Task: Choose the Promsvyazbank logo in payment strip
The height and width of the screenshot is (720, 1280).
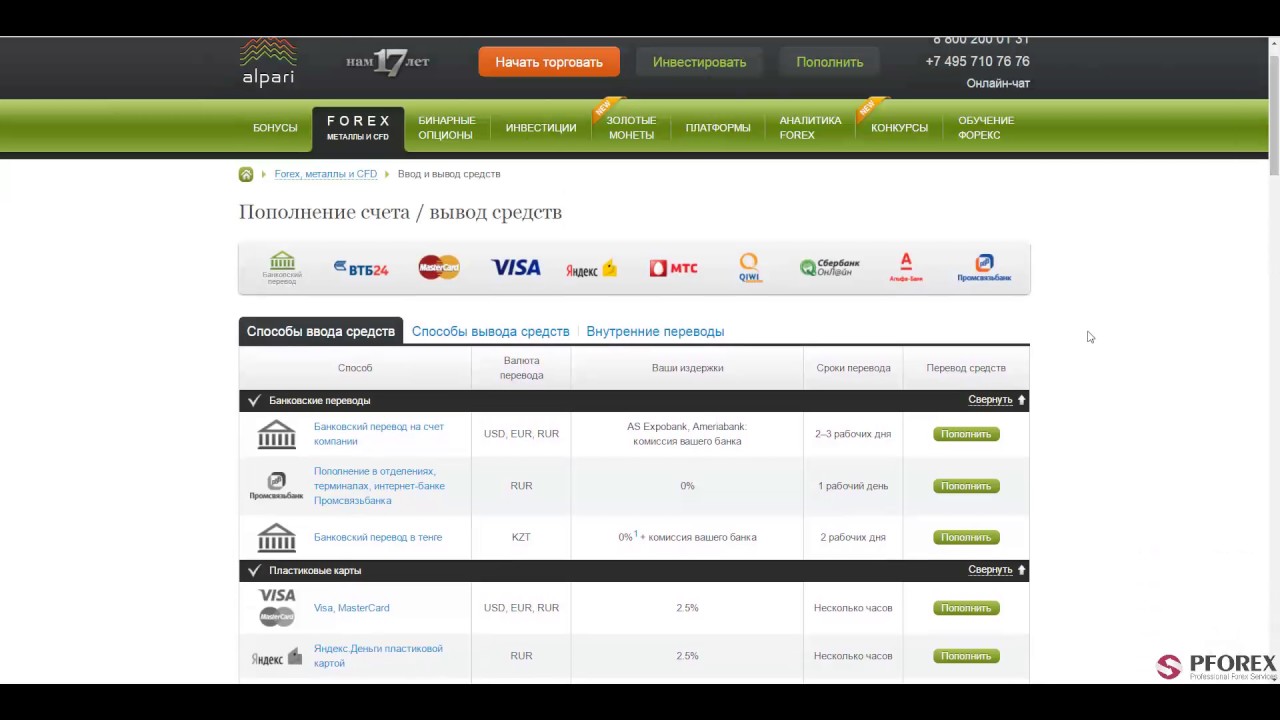Action: 984,268
